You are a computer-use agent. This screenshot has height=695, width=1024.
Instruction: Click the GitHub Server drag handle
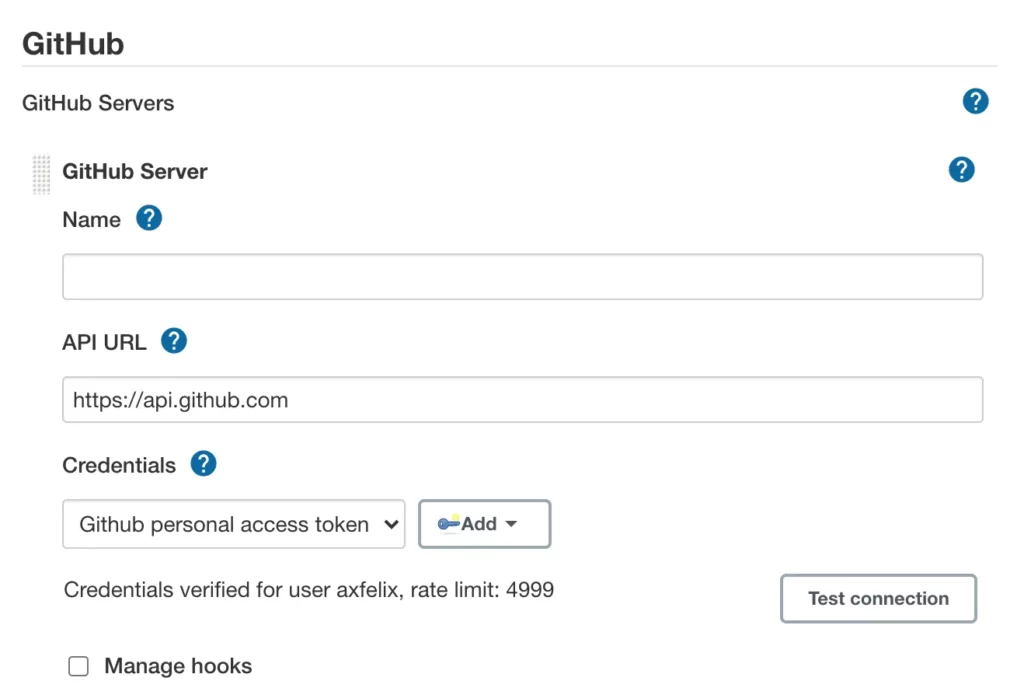click(41, 174)
